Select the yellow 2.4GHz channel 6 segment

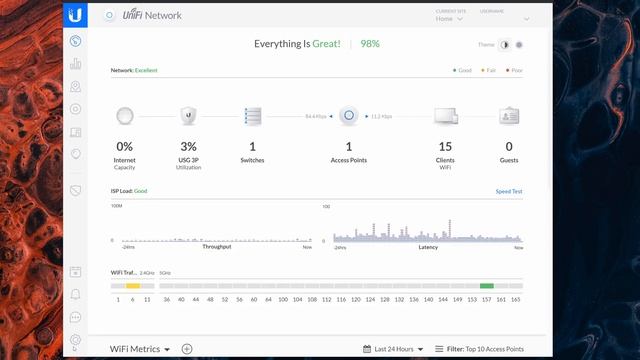[133, 286]
